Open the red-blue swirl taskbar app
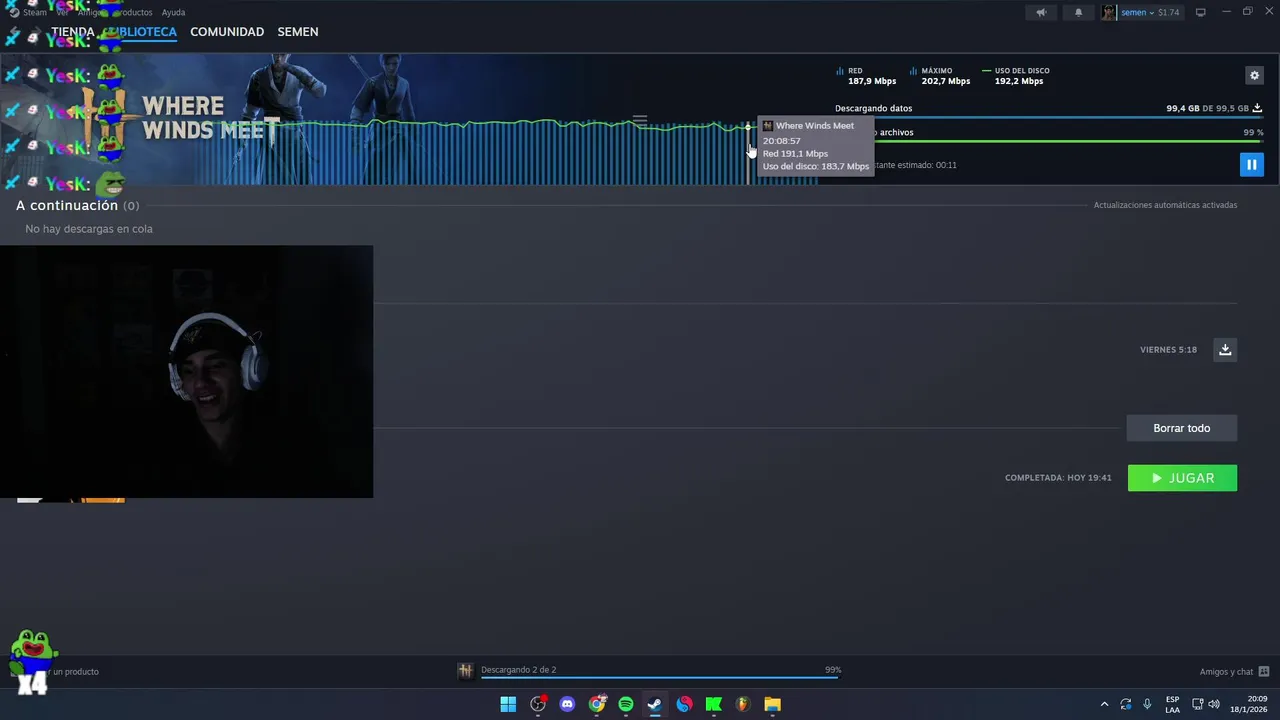Screen dimensions: 1280x720 [x=684, y=704]
